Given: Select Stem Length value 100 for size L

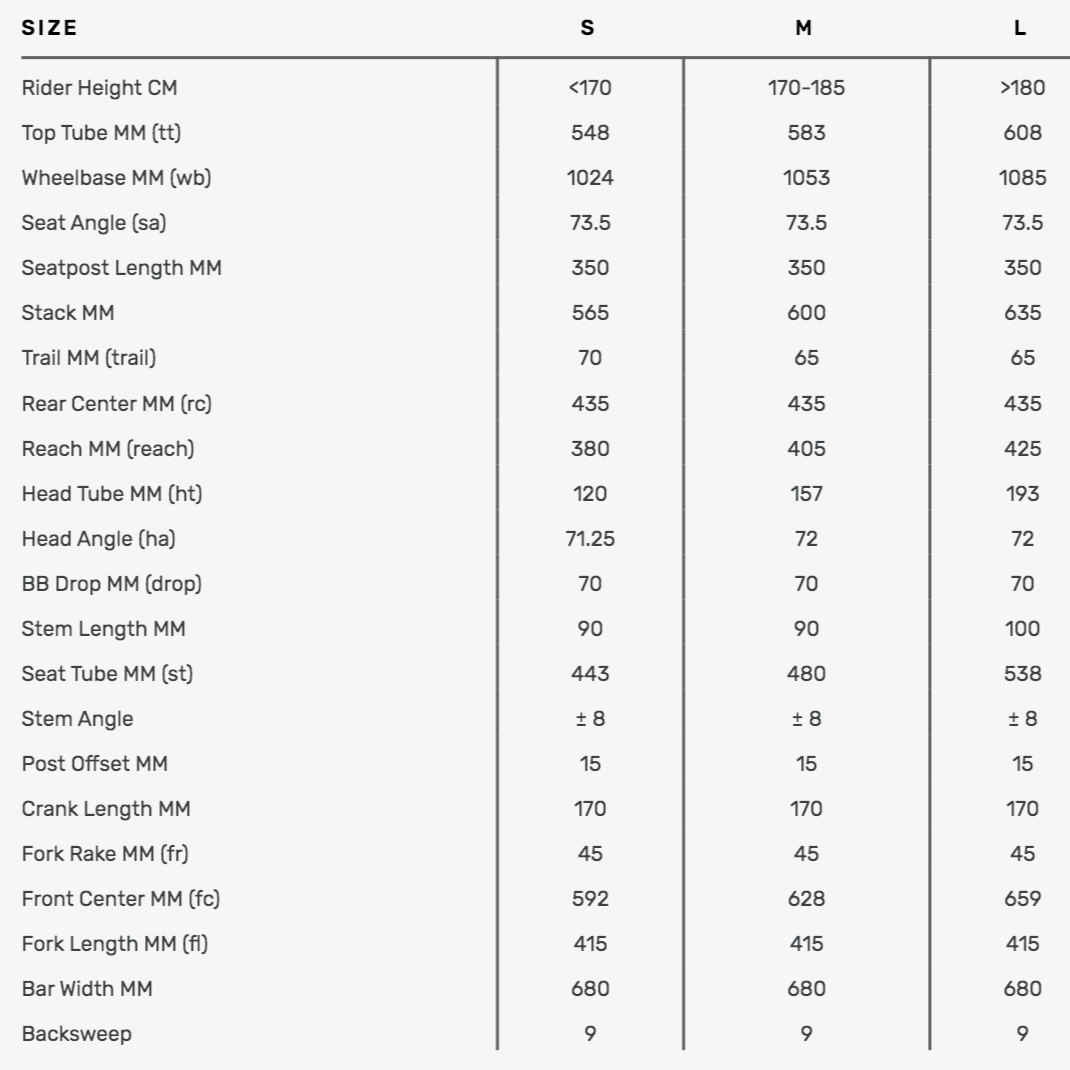Looking at the screenshot, I should pyautogui.click(x=1022, y=629).
